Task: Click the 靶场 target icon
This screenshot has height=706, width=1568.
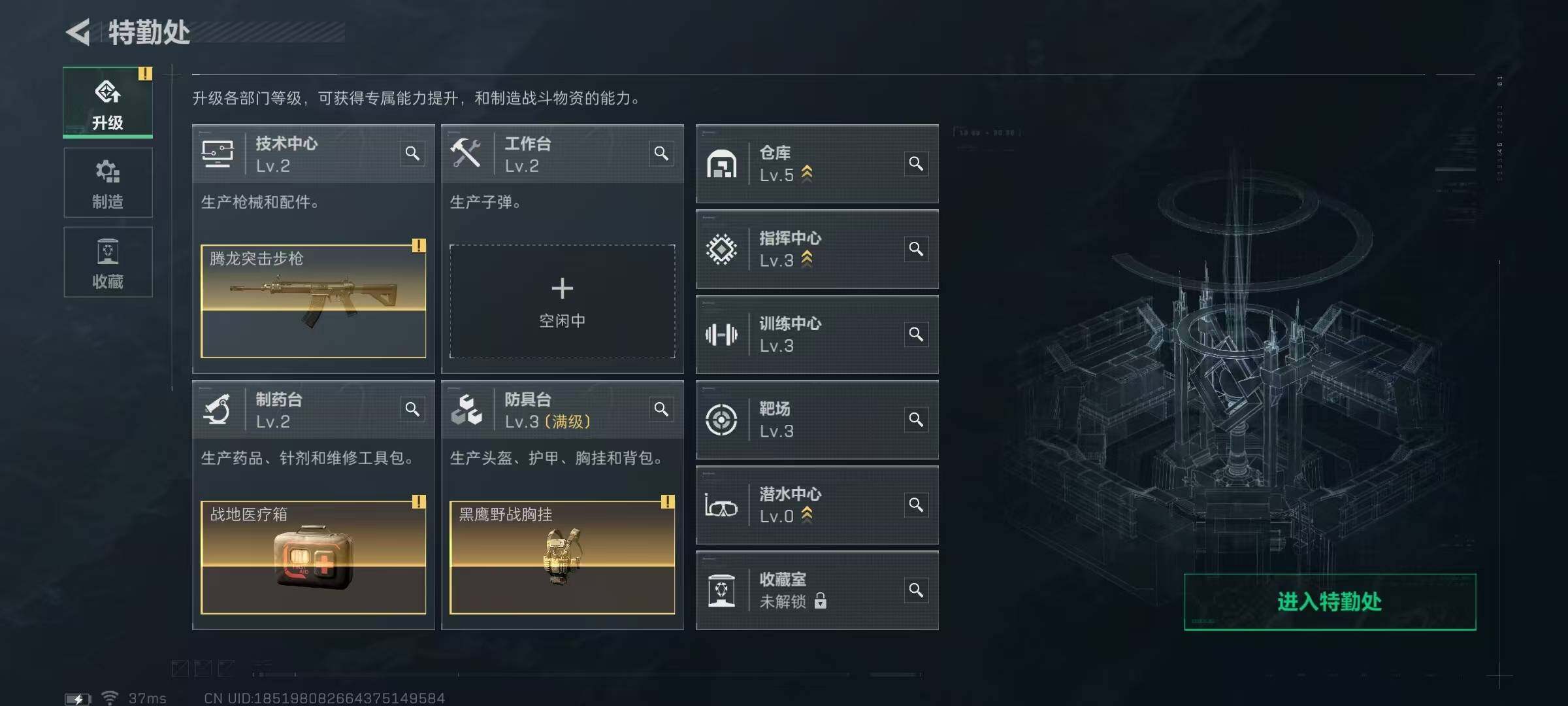Action: 721,420
